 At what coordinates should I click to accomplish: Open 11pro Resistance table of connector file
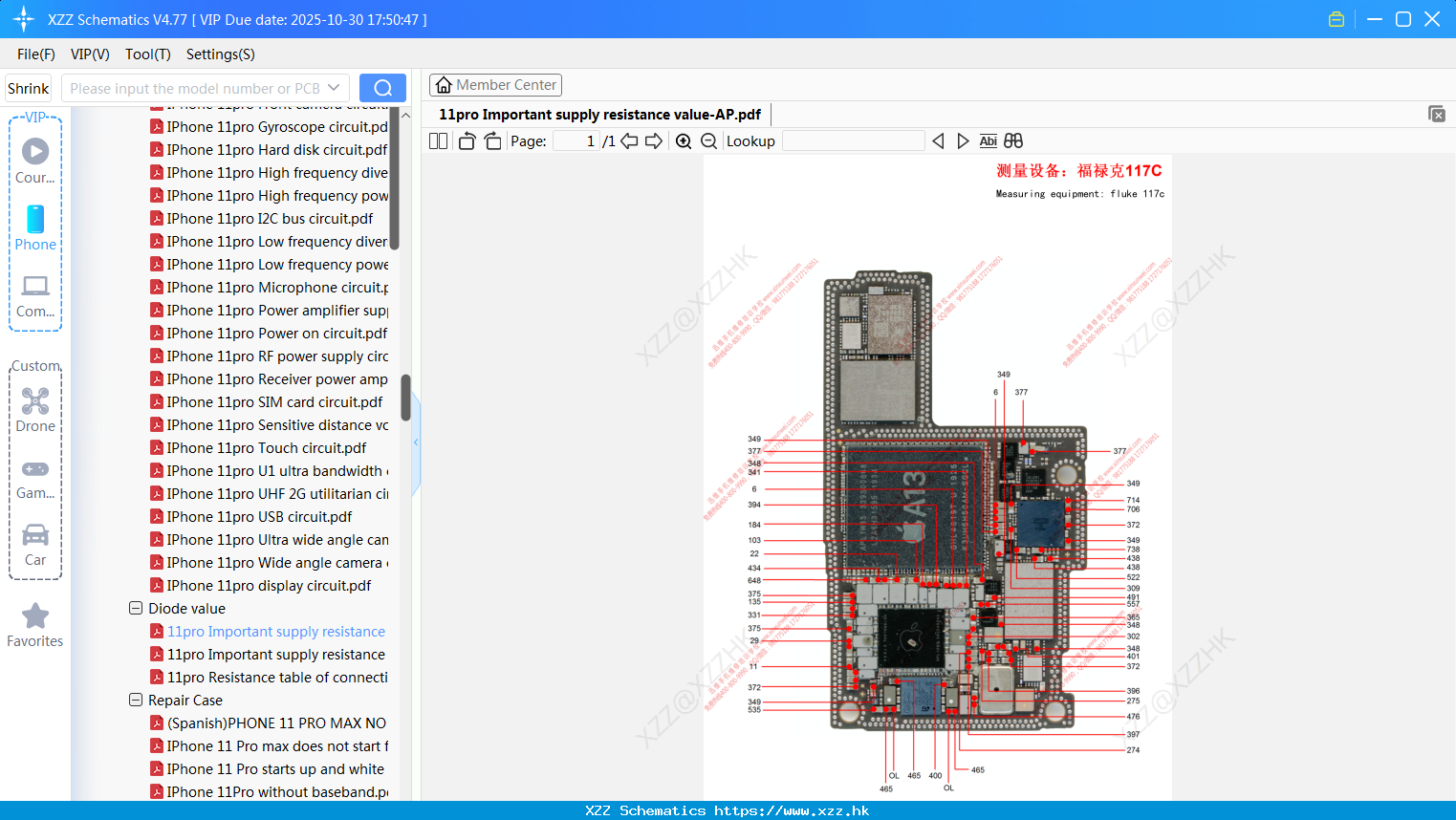tap(269, 677)
